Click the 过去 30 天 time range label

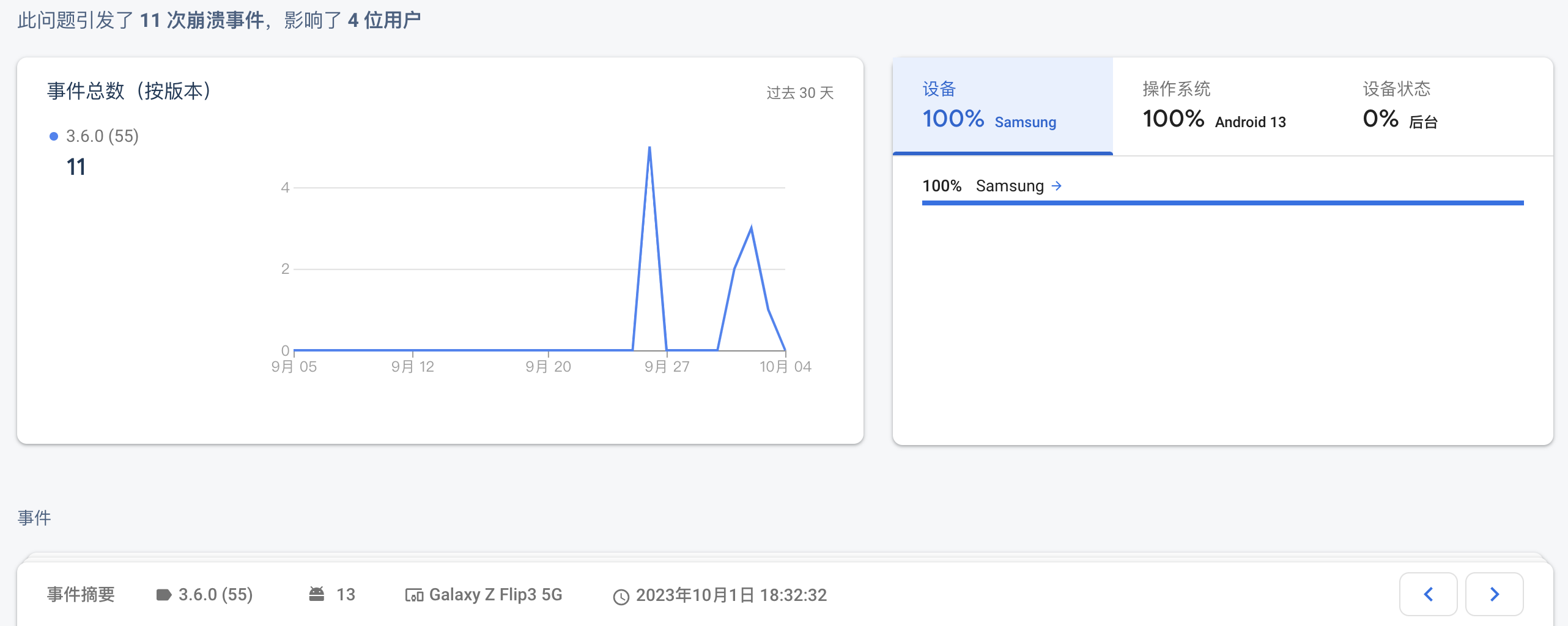click(800, 93)
